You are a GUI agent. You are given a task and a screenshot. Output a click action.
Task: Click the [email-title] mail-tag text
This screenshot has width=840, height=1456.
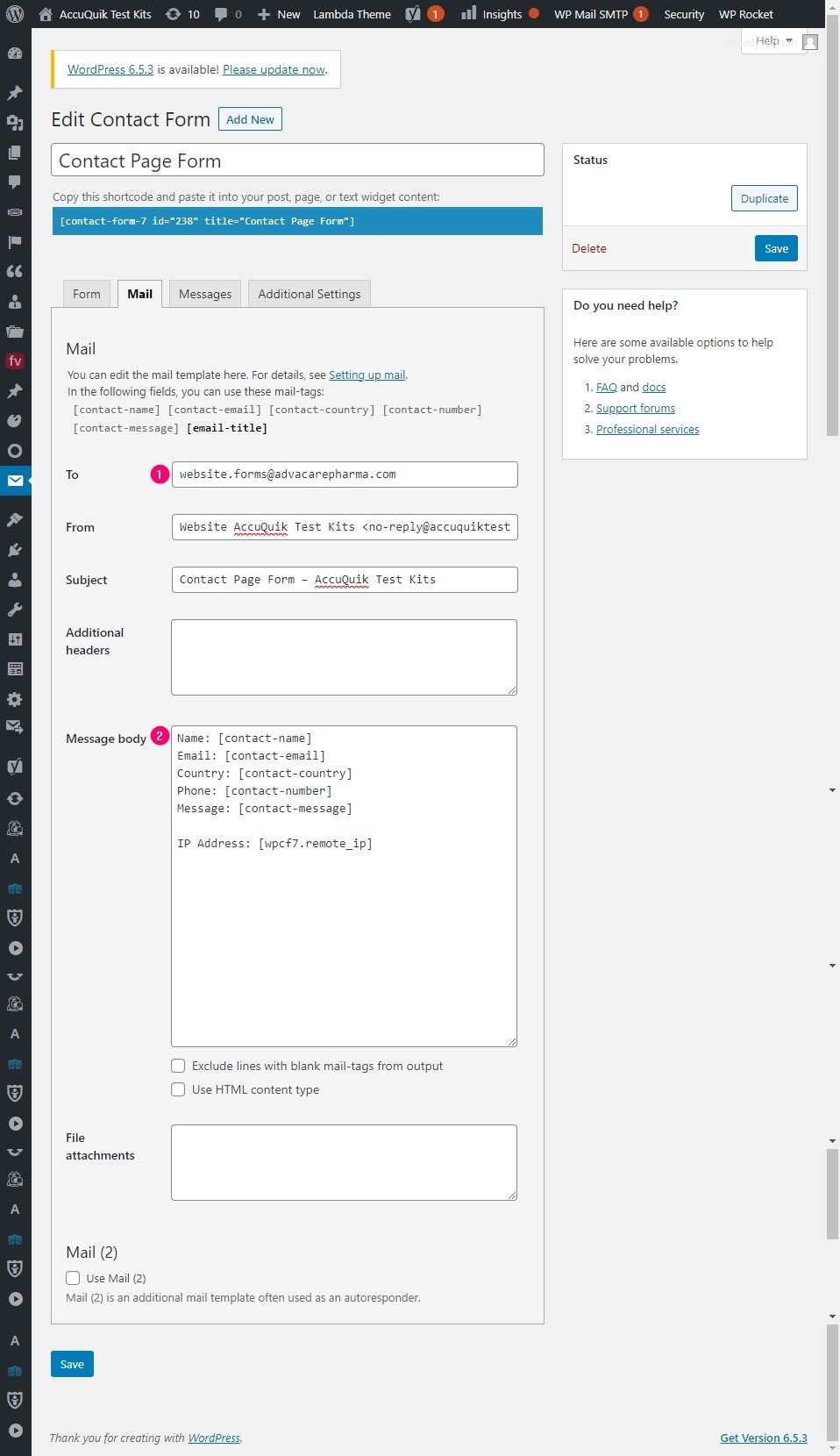[227, 428]
